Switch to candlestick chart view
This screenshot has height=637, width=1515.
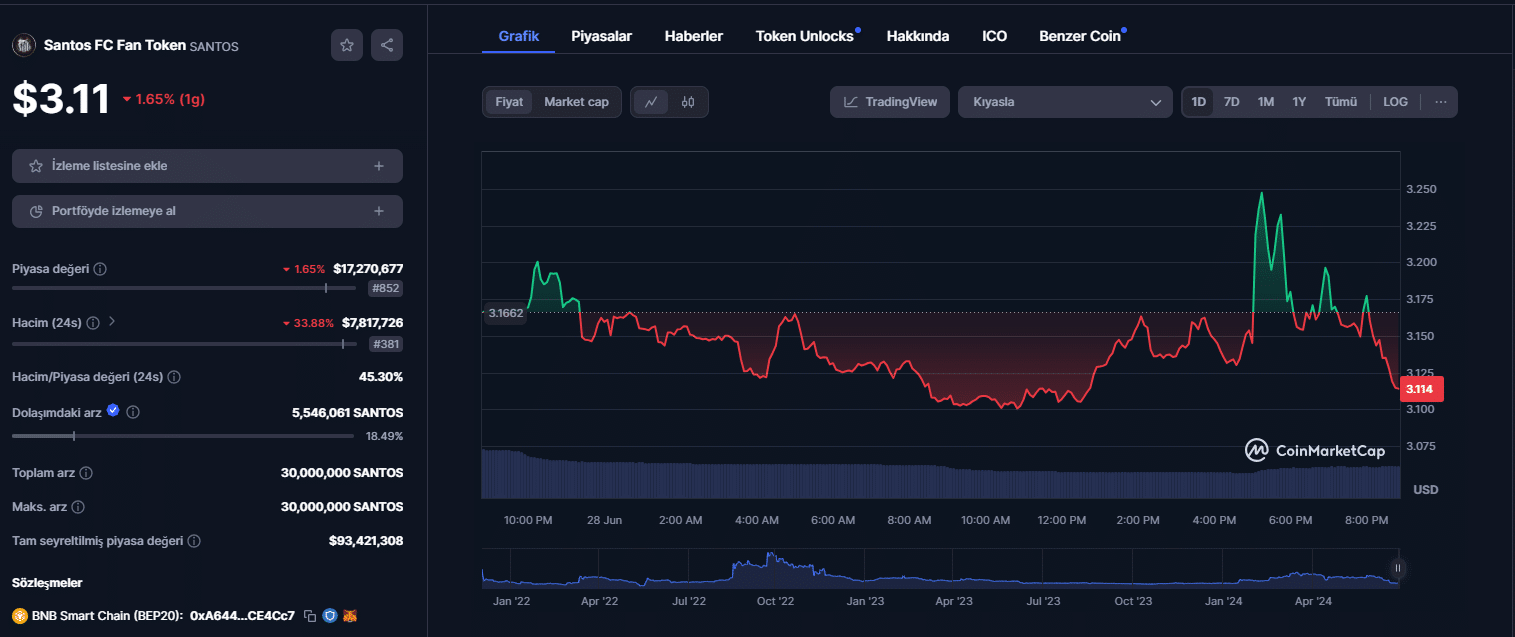click(688, 102)
